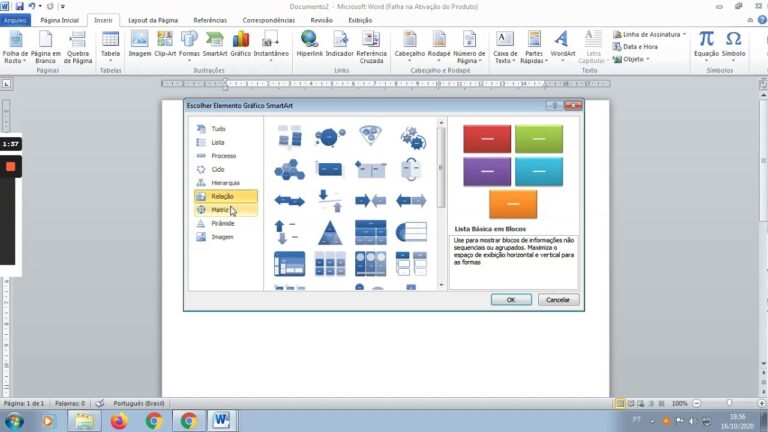768x432 pixels.
Task: Select the Tudo category in SmartArt dialog
Action: click(226, 129)
